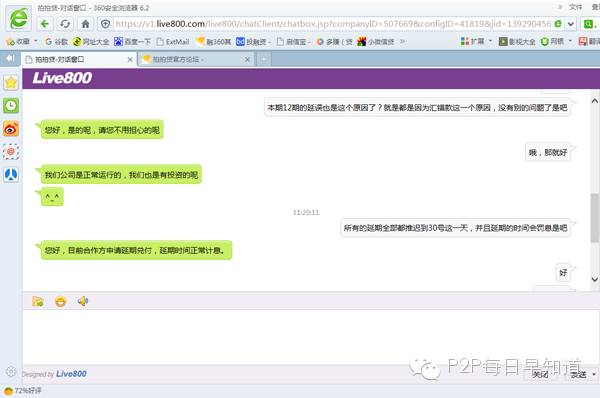Viewport: 600px width, 398px height.
Task: Click the 关闭 close chat button
Action: [x=540, y=374]
